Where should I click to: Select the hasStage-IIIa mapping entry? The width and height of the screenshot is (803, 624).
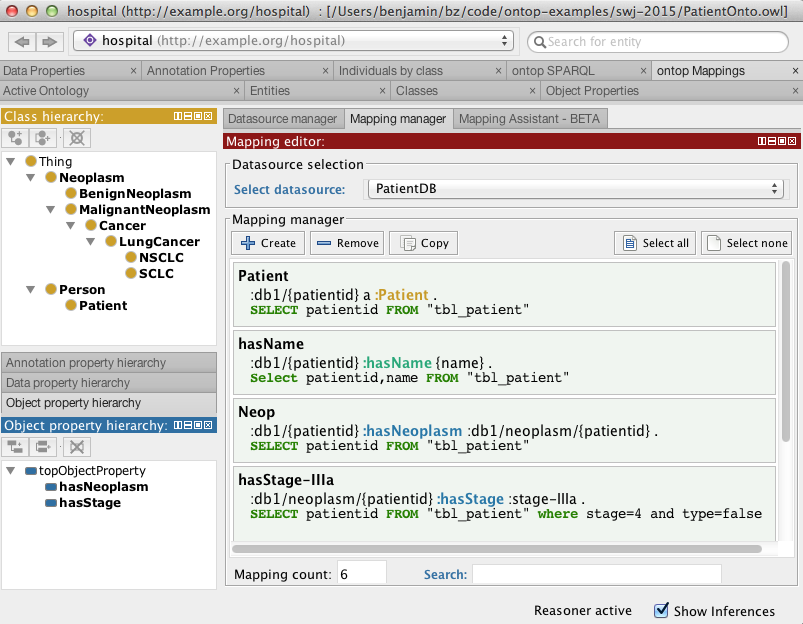click(504, 502)
